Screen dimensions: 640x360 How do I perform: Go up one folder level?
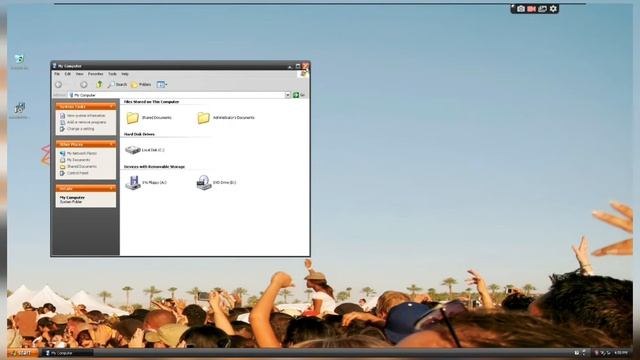99,84
